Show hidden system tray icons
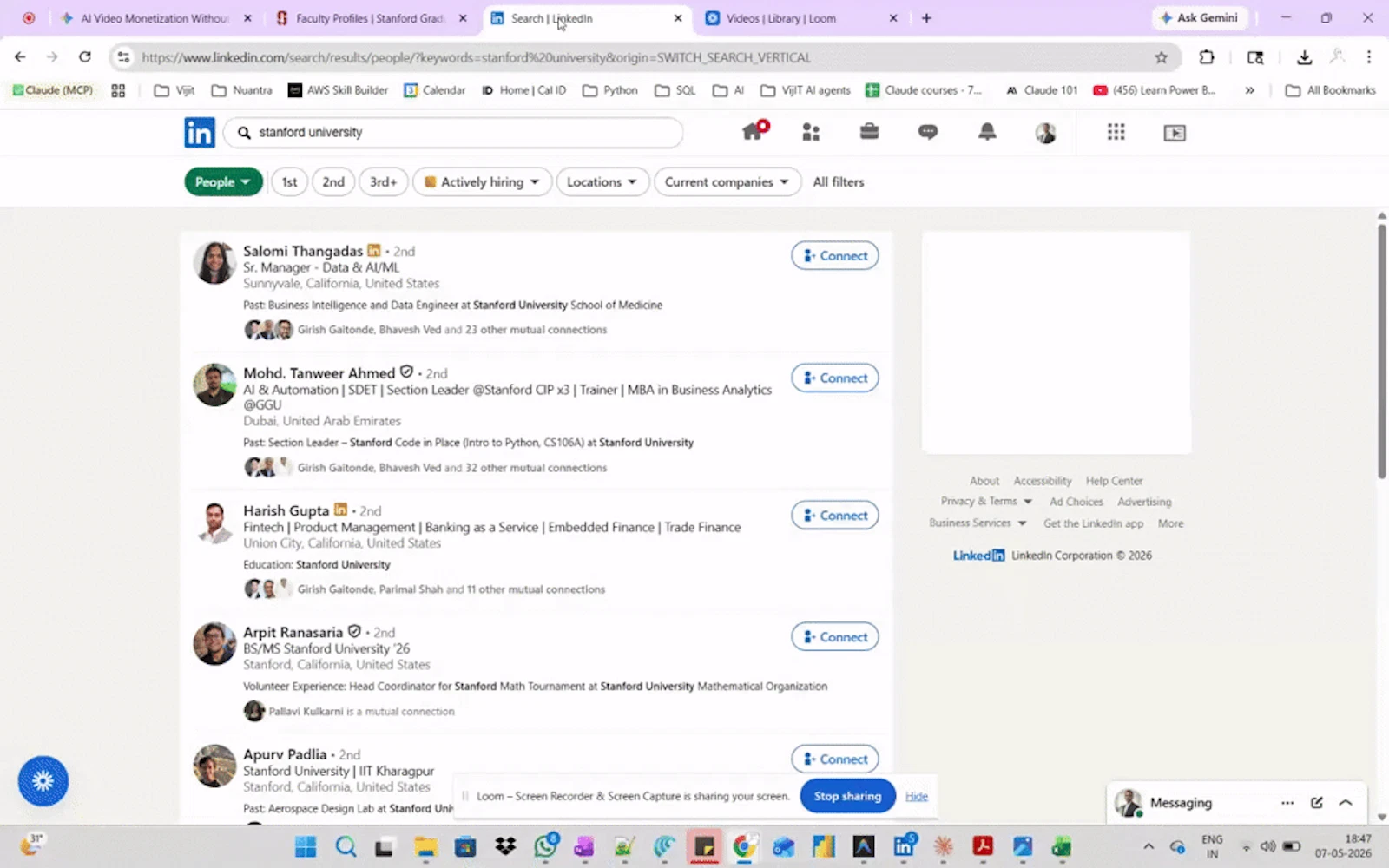Image resolution: width=1389 pixels, height=868 pixels. [1149, 846]
